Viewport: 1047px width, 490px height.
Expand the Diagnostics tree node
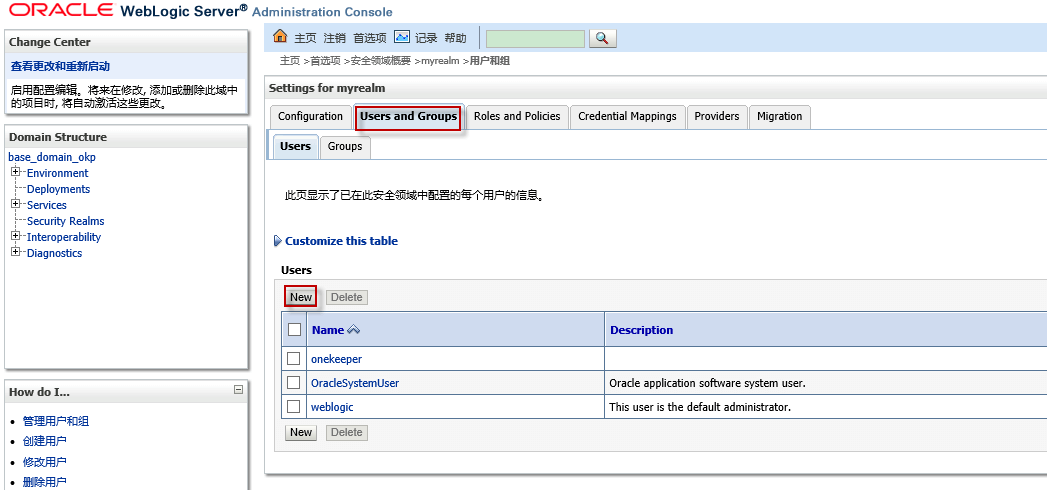[15, 252]
